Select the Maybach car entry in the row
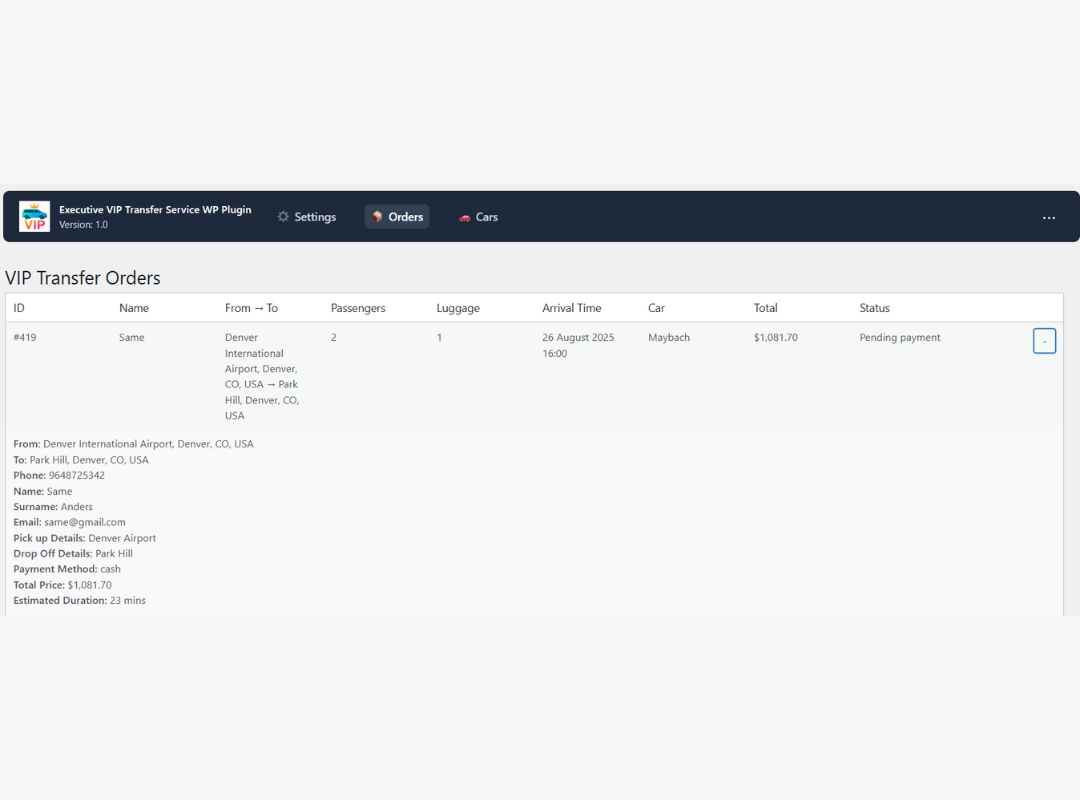This screenshot has width=1080, height=800. click(668, 337)
